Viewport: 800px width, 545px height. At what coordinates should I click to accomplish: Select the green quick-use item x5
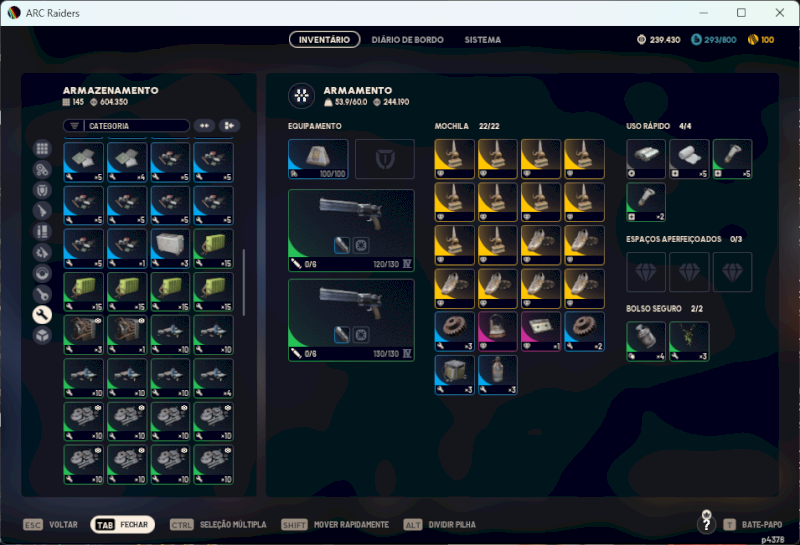pyautogui.click(x=733, y=159)
